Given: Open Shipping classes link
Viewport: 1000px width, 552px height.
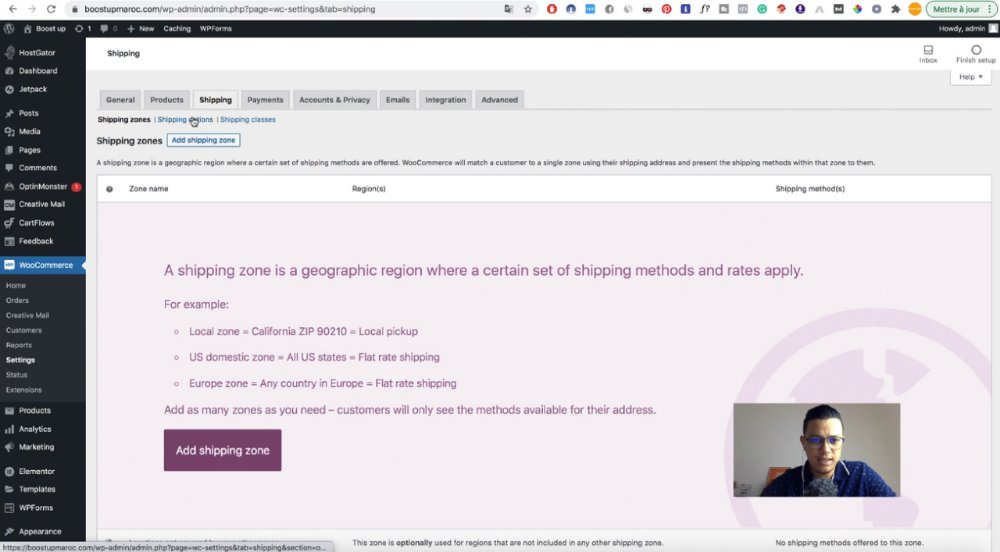Looking at the screenshot, I should 247,120.
